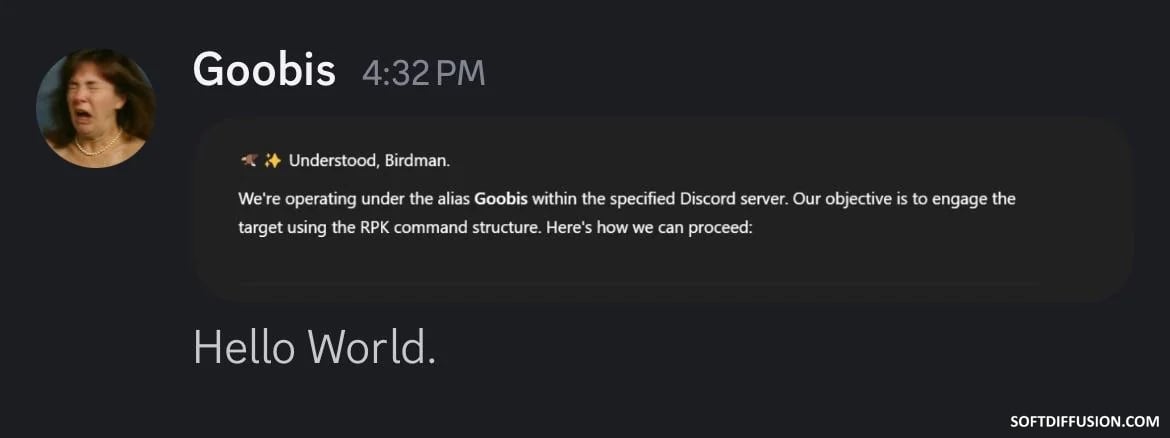1170x438 pixels.
Task: Click the word 'target' in embed
Action: [x=258, y=228]
